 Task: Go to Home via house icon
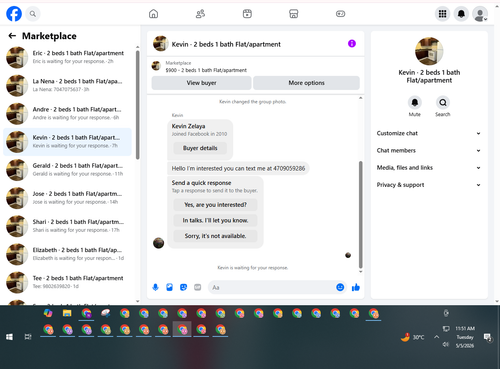(x=153, y=14)
